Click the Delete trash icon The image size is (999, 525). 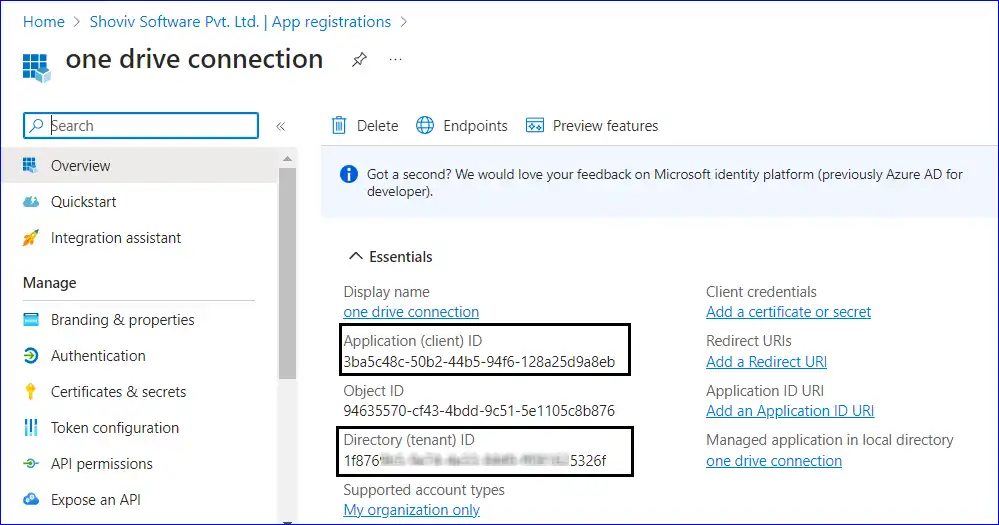pos(340,126)
